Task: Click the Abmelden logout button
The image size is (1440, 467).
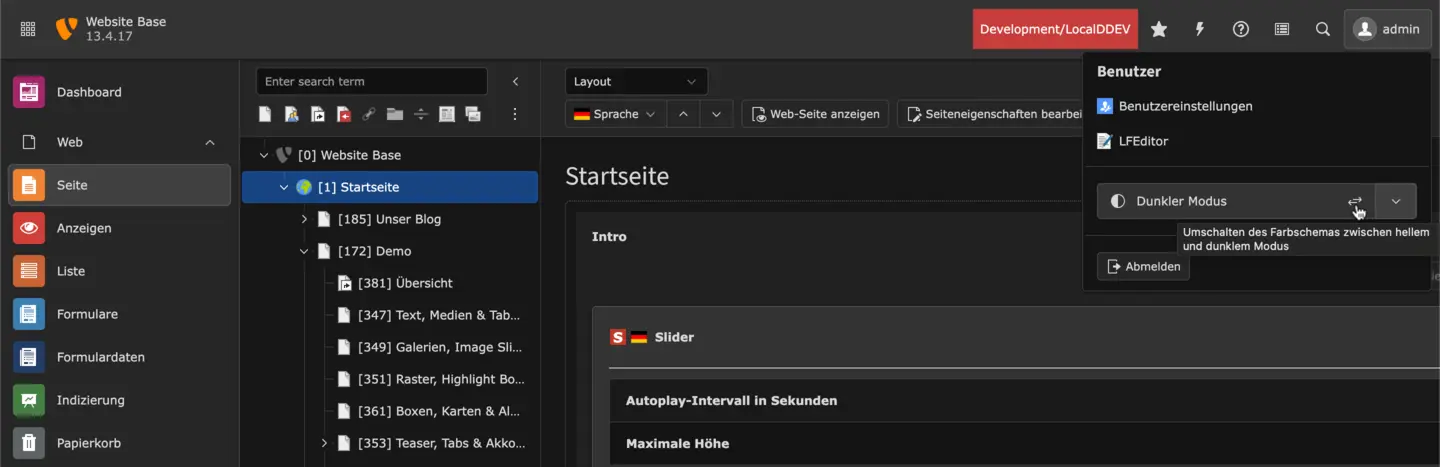Action: 1143,267
